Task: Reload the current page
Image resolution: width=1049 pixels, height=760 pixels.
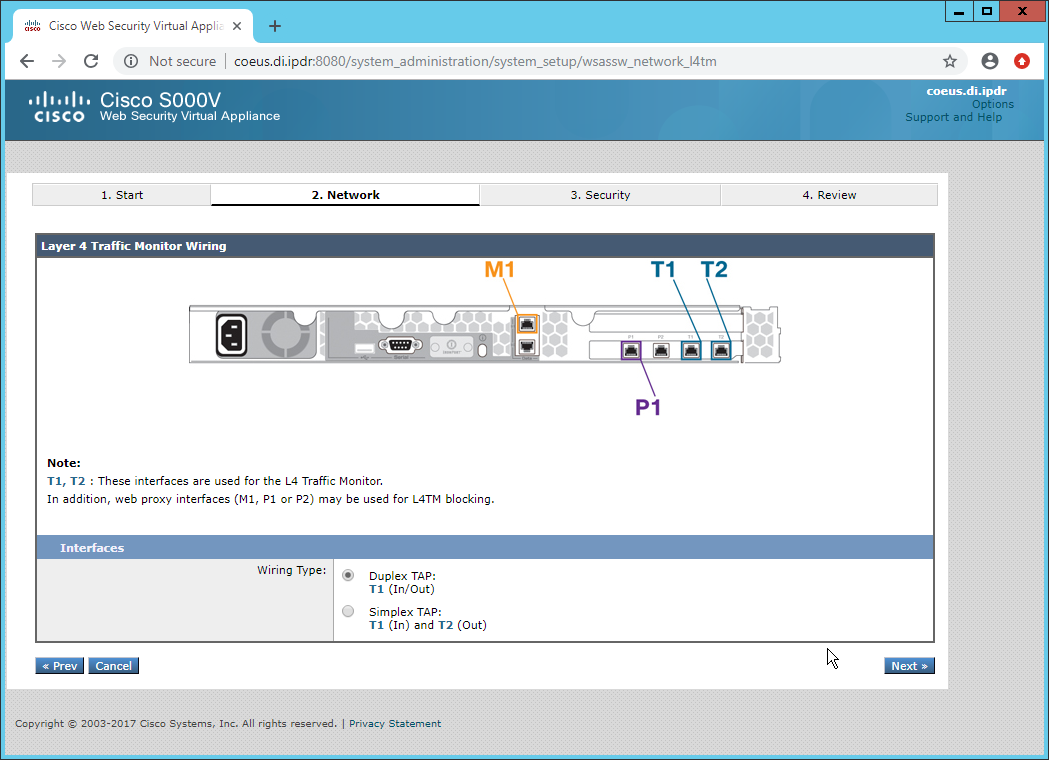Action: [x=91, y=61]
